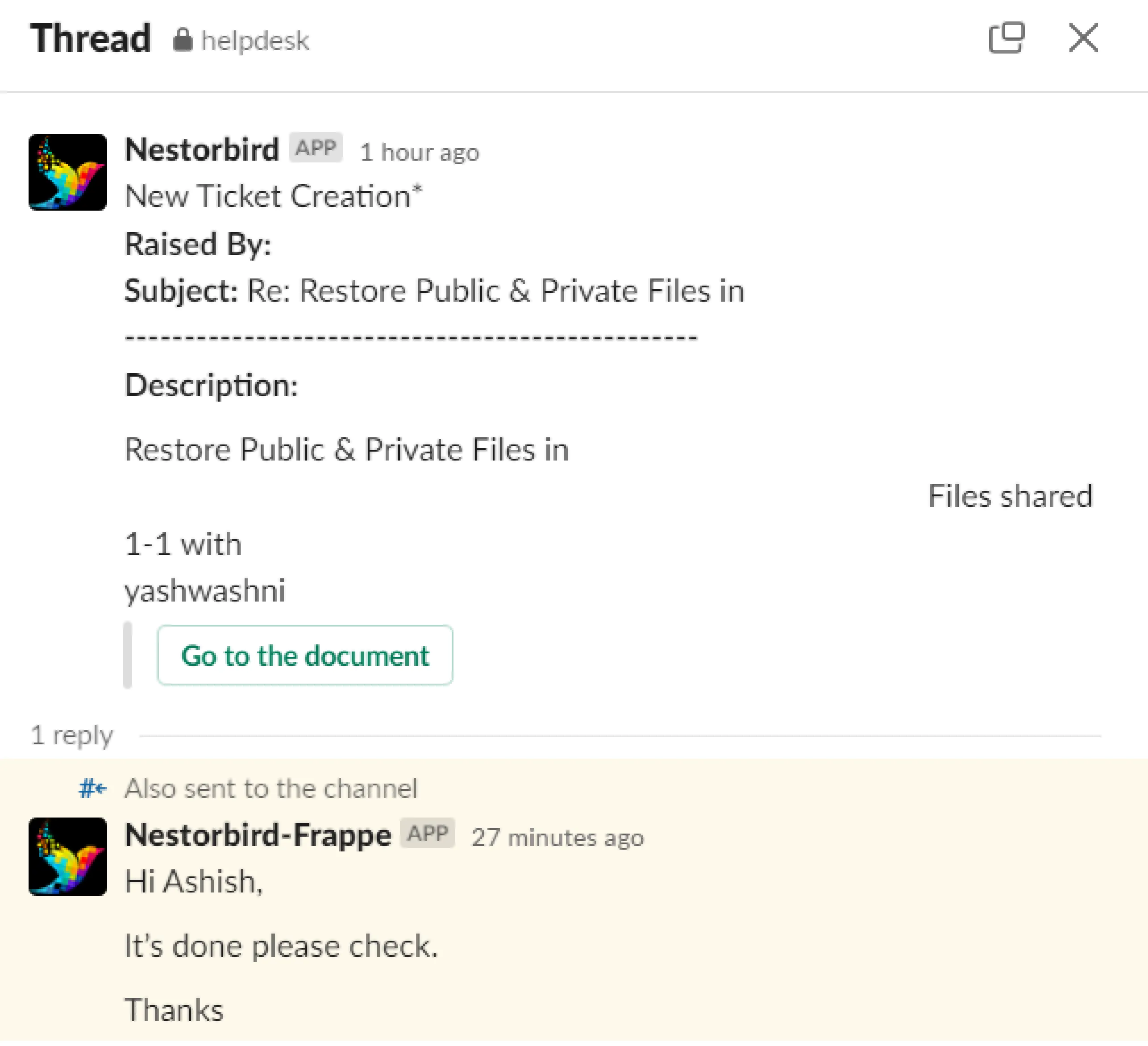The width and height of the screenshot is (1148, 1046).
Task: Click the It's done please check reply
Action: click(x=281, y=946)
